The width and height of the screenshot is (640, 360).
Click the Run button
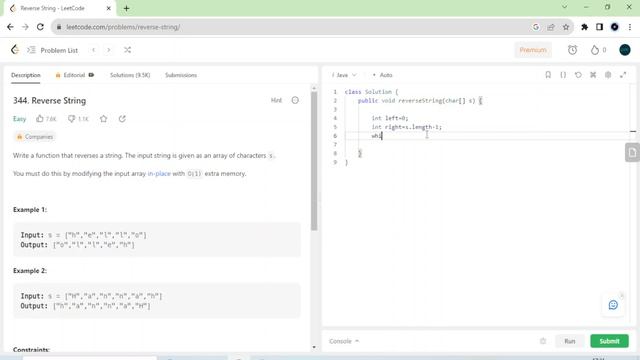(570, 341)
